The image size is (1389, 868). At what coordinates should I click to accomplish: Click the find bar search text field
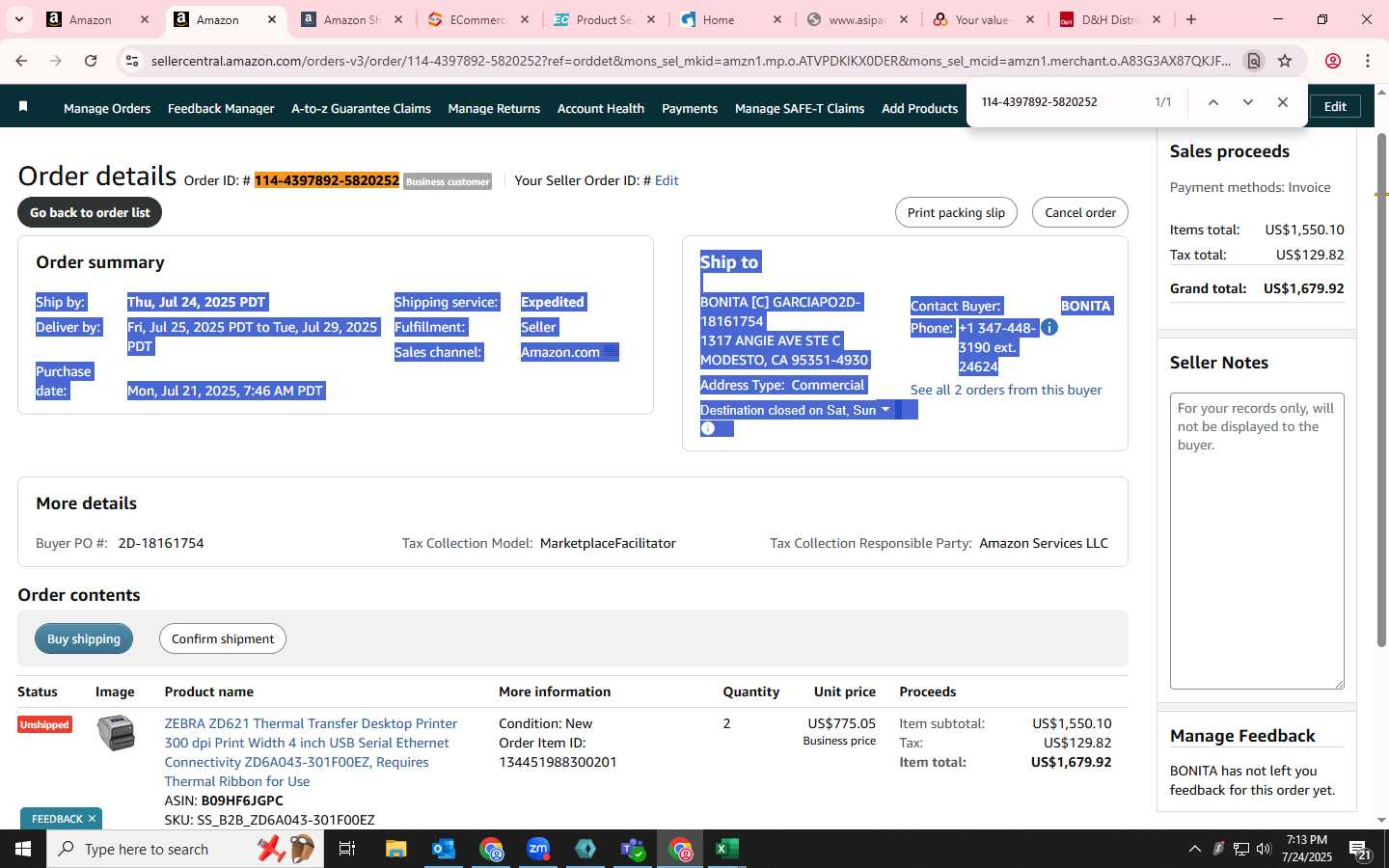point(1061,102)
